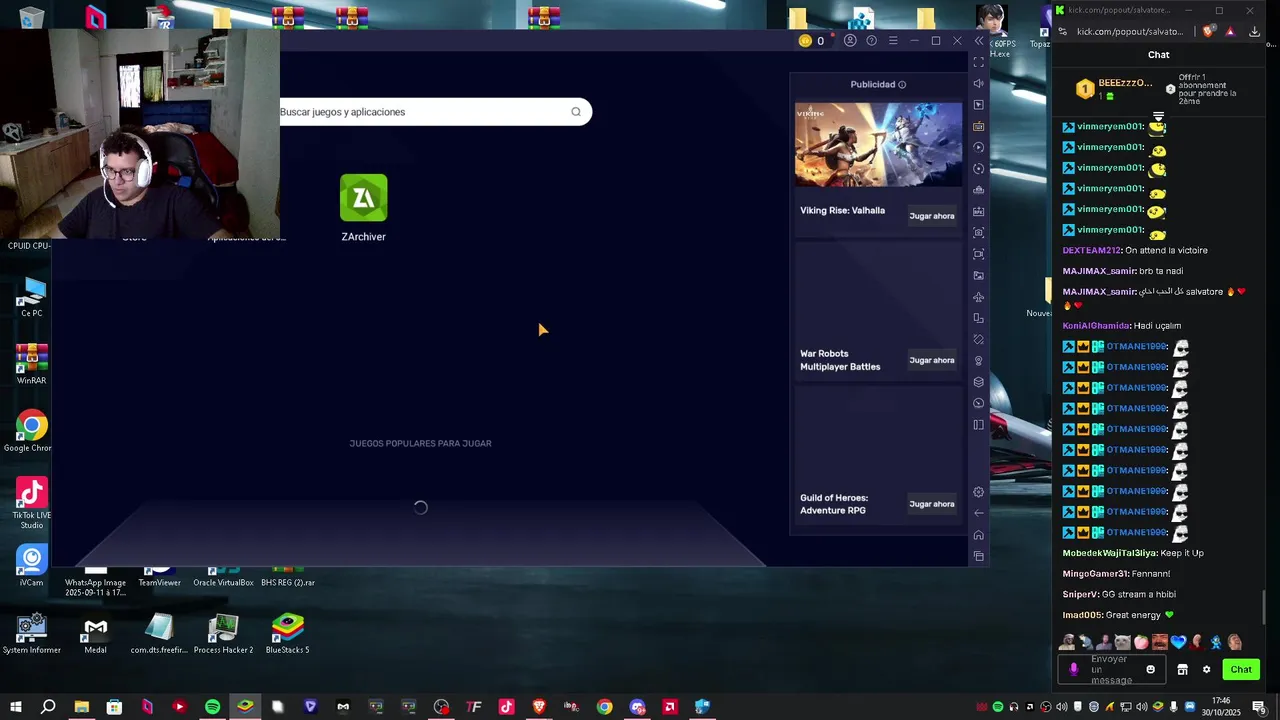Click the Install APK sidebar icon
Screen dimensions: 1280x720
point(978,211)
